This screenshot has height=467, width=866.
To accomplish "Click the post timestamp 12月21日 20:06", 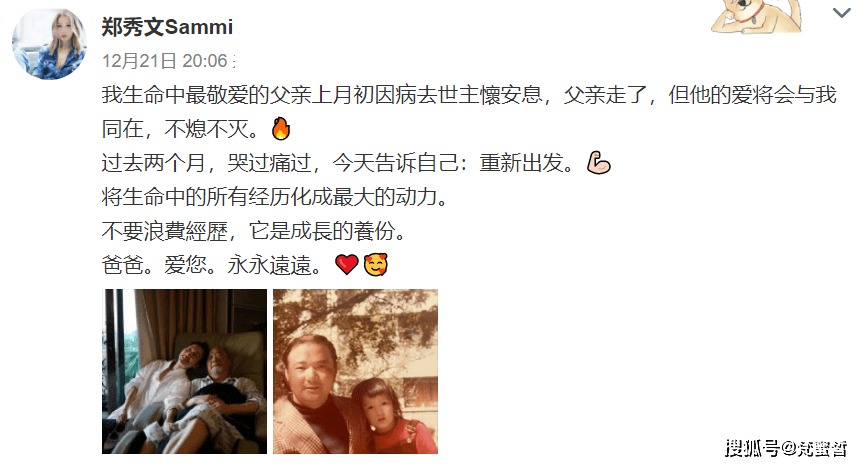I will [165, 61].
